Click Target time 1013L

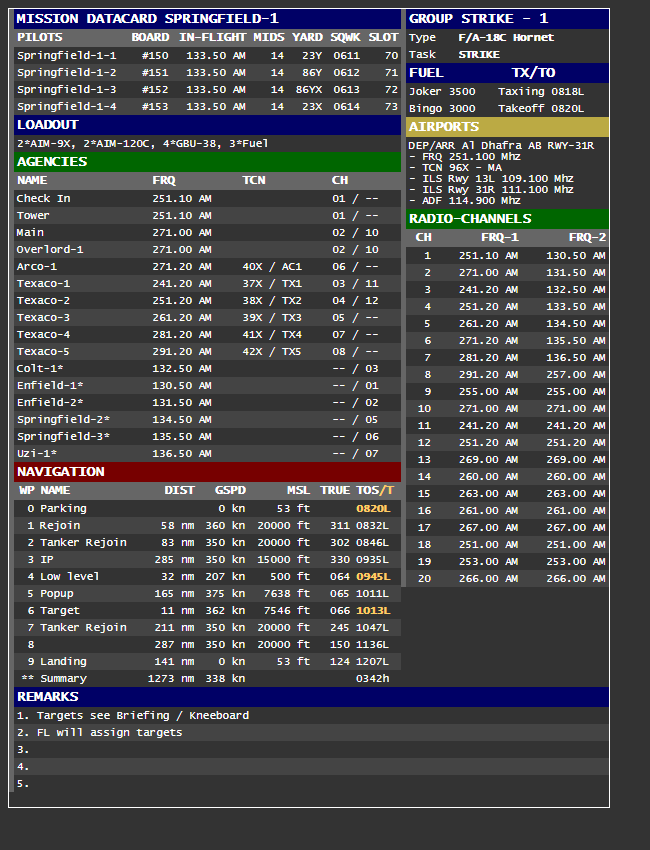pos(373,610)
